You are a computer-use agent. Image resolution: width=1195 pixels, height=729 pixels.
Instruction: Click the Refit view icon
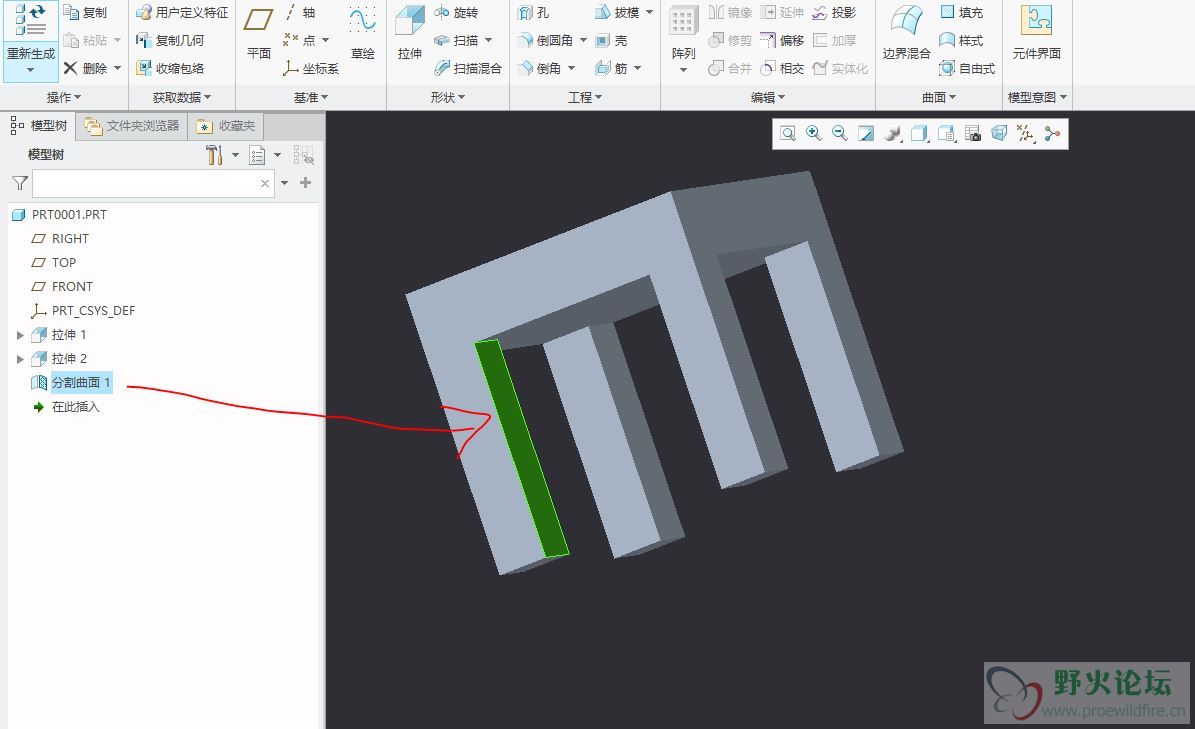pyautogui.click(x=788, y=134)
